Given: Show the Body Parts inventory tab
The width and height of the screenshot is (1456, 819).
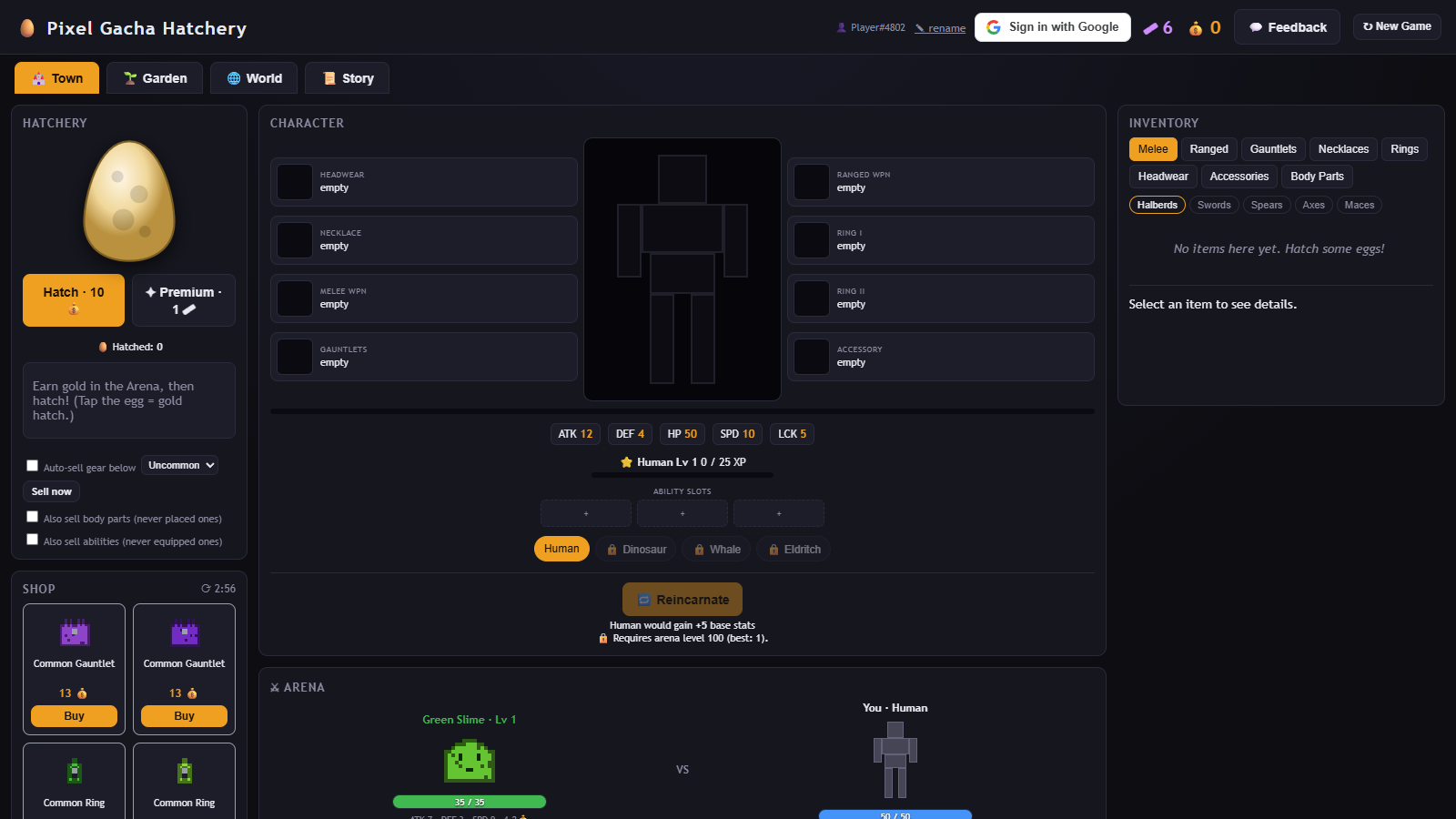Looking at the screenshot, I should (x=1317, y=177).
